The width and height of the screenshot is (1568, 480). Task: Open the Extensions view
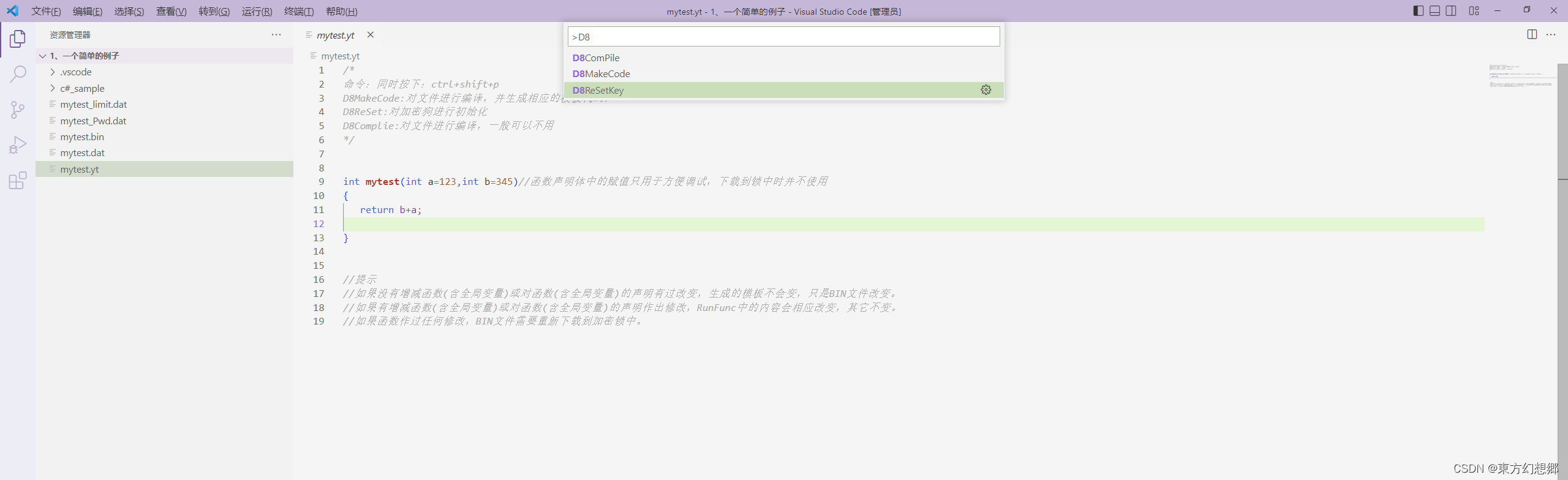(x=18, y=181)
